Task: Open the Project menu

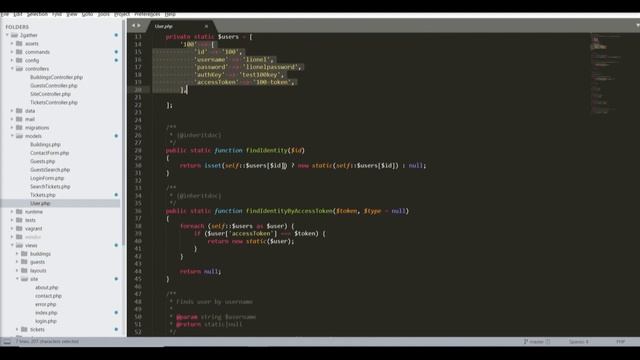Action: (x=122, y=14)
